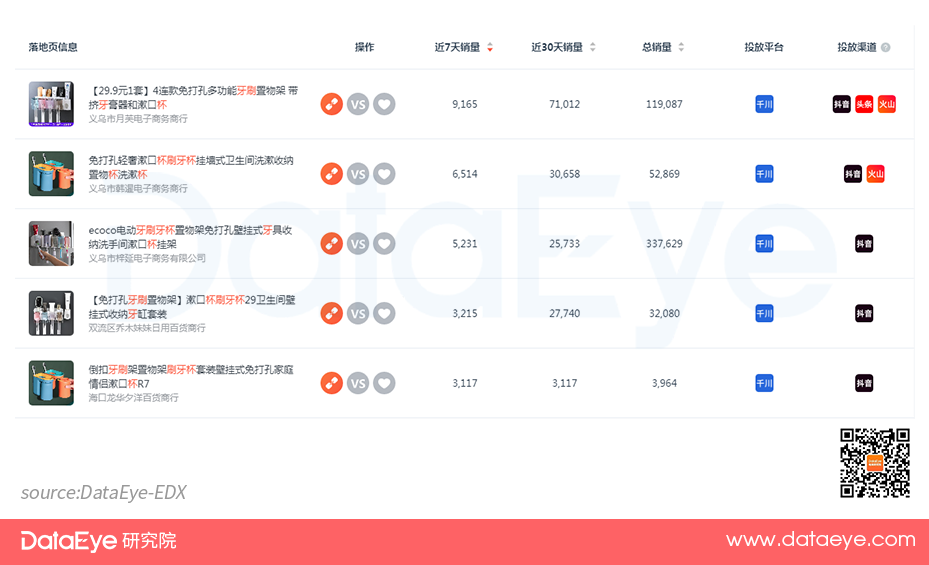Click 操作 column header
The image size is (929, 565).
[x=364, y=47]
